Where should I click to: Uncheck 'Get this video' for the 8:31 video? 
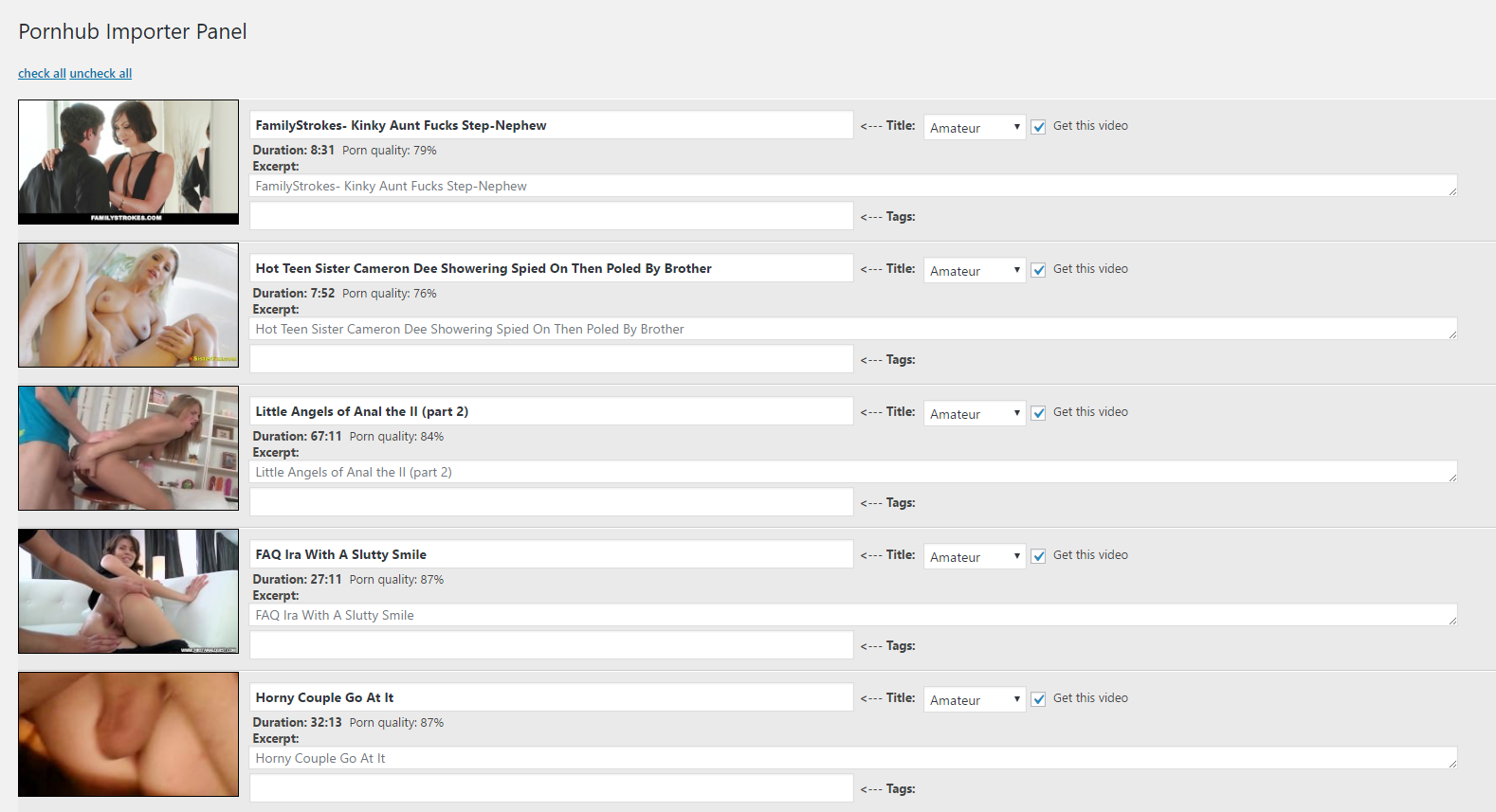point(1038,127)
